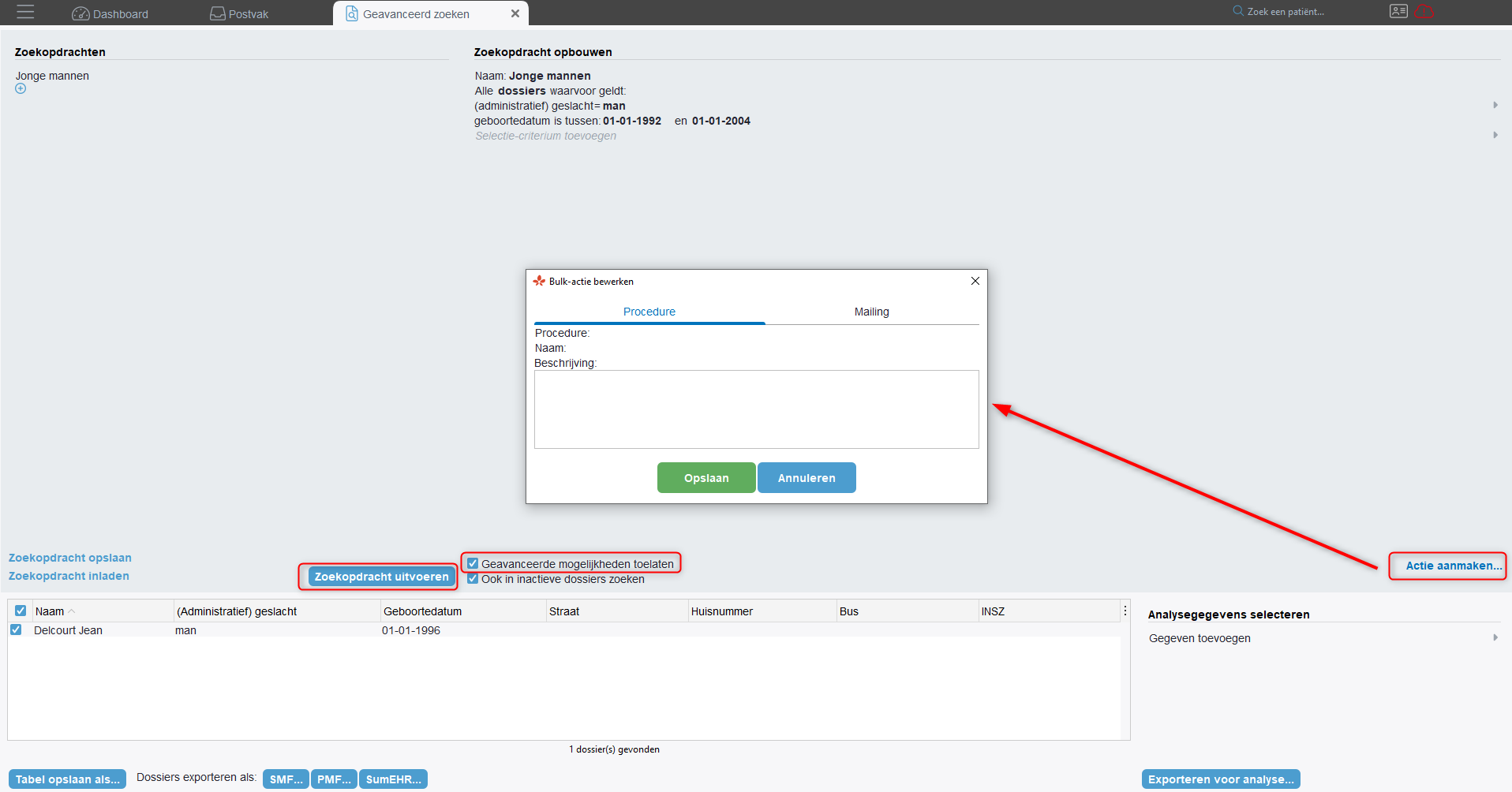Click the geslacht value 'man' criterion

614,106
